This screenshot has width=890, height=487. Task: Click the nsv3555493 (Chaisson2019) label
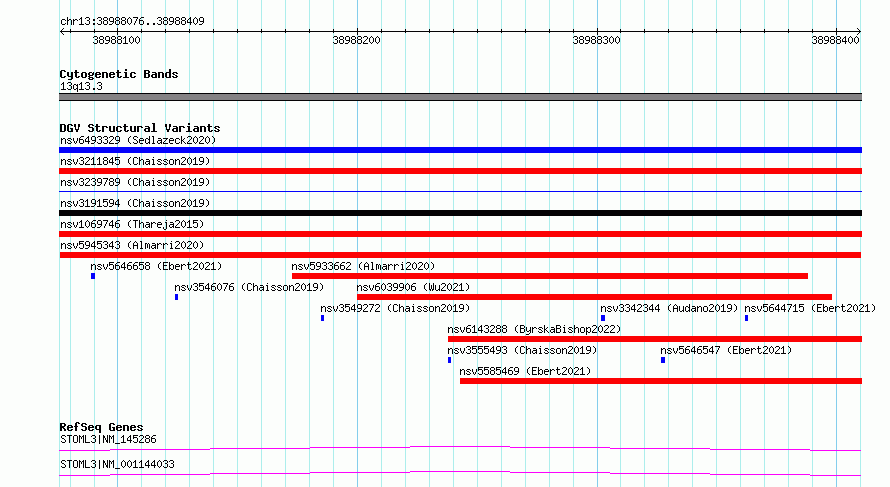(522, 350)
